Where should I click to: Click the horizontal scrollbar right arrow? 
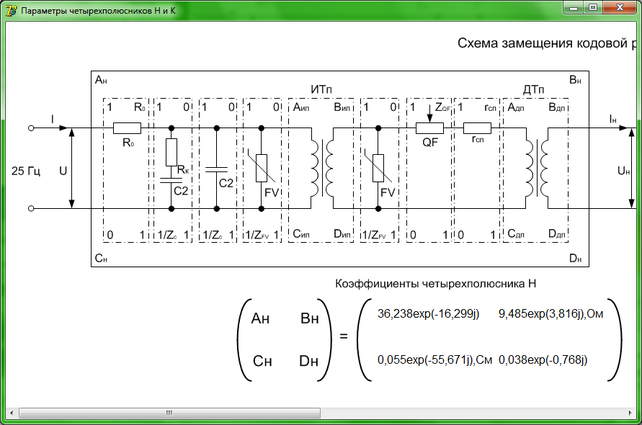[631, 412]
